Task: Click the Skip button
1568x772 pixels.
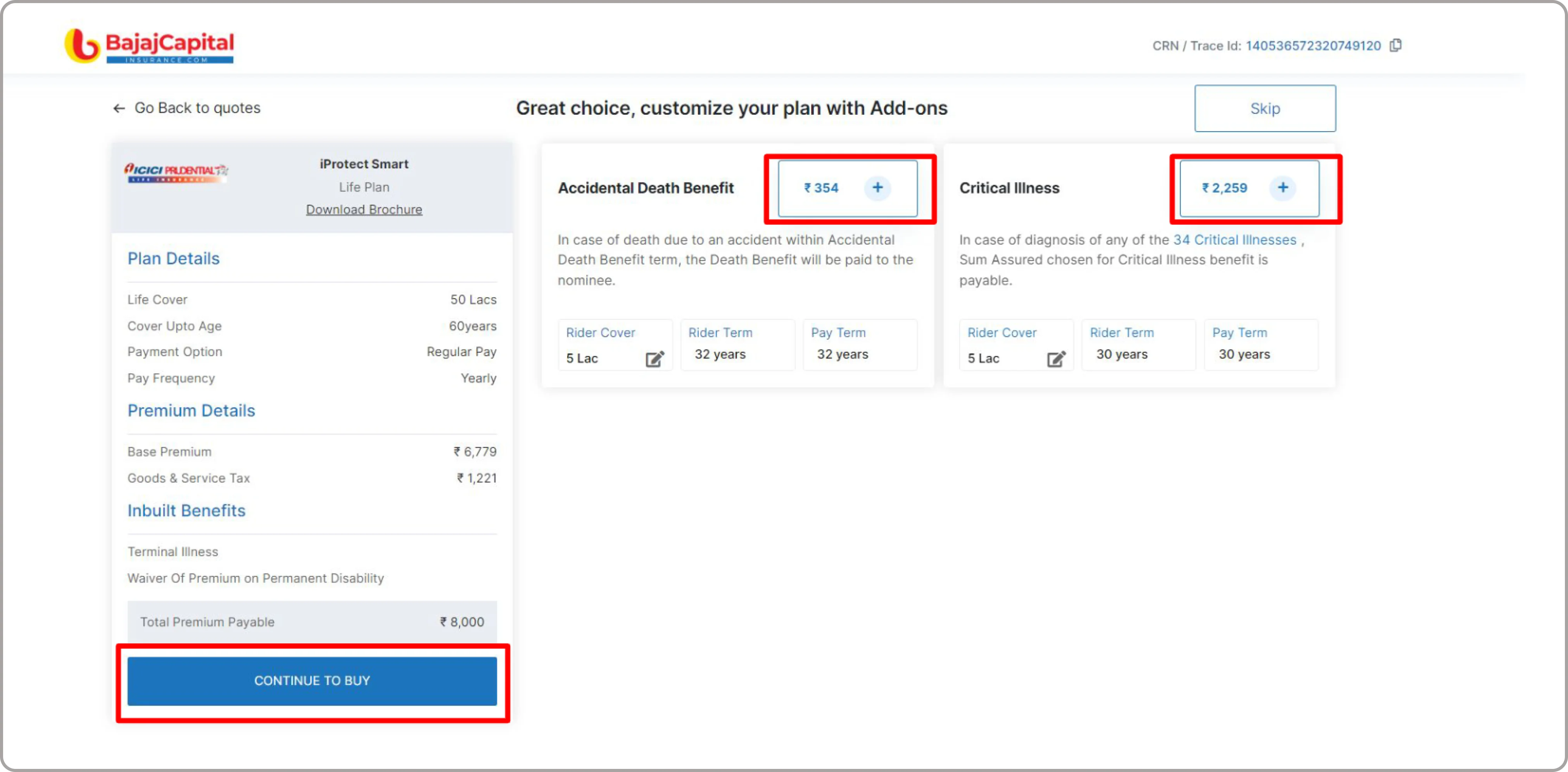Action: coord(1265,108)
